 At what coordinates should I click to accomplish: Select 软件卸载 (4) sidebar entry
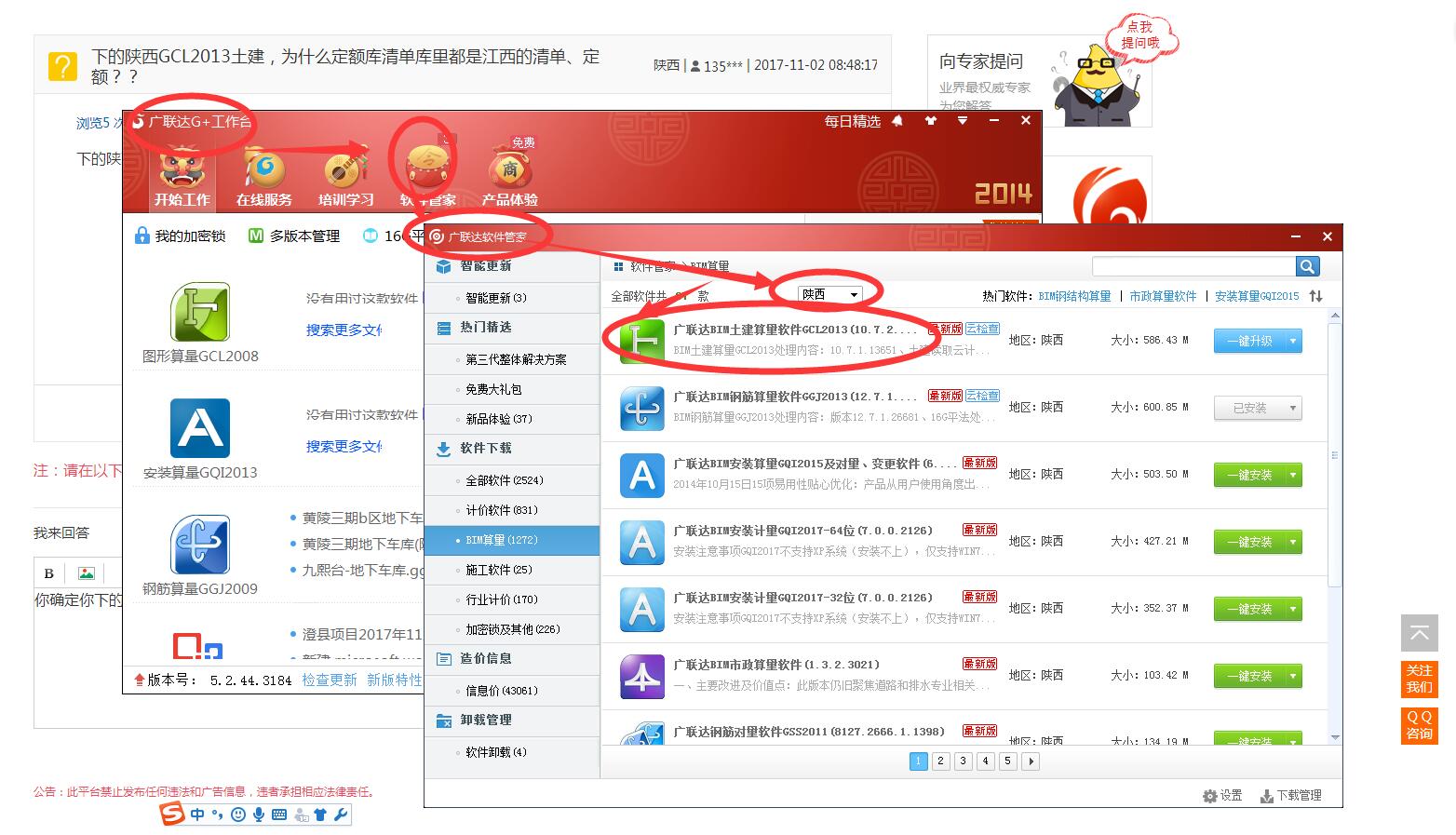(512, 752)
